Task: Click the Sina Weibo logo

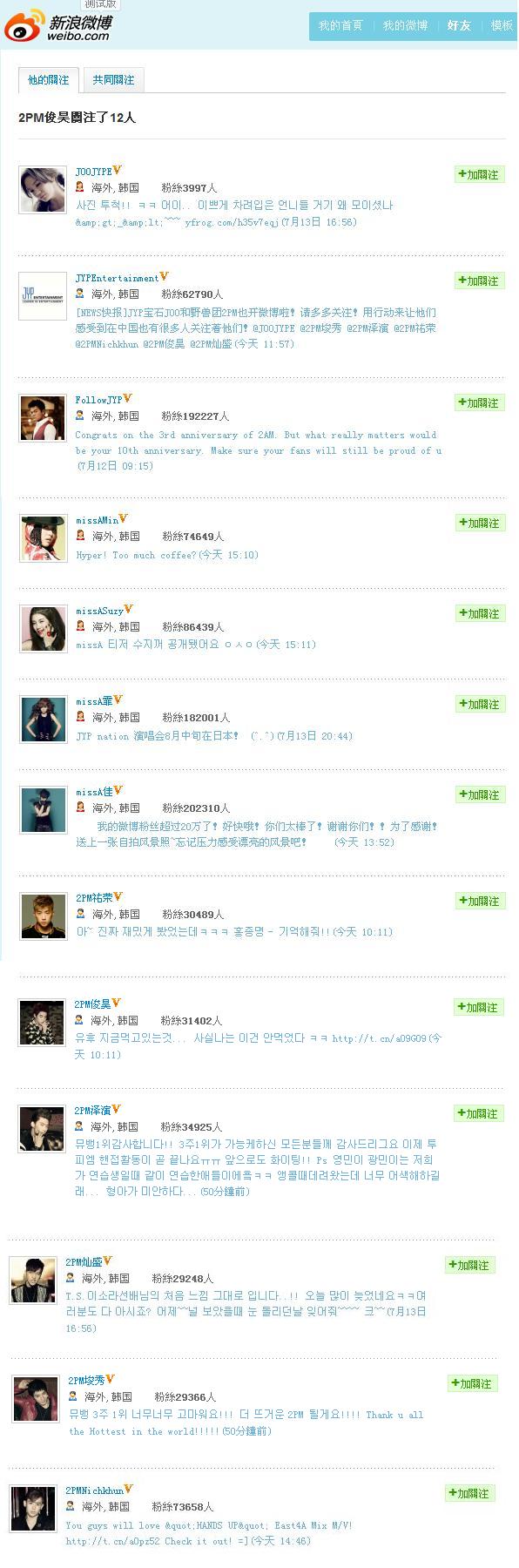Action: 57,26
